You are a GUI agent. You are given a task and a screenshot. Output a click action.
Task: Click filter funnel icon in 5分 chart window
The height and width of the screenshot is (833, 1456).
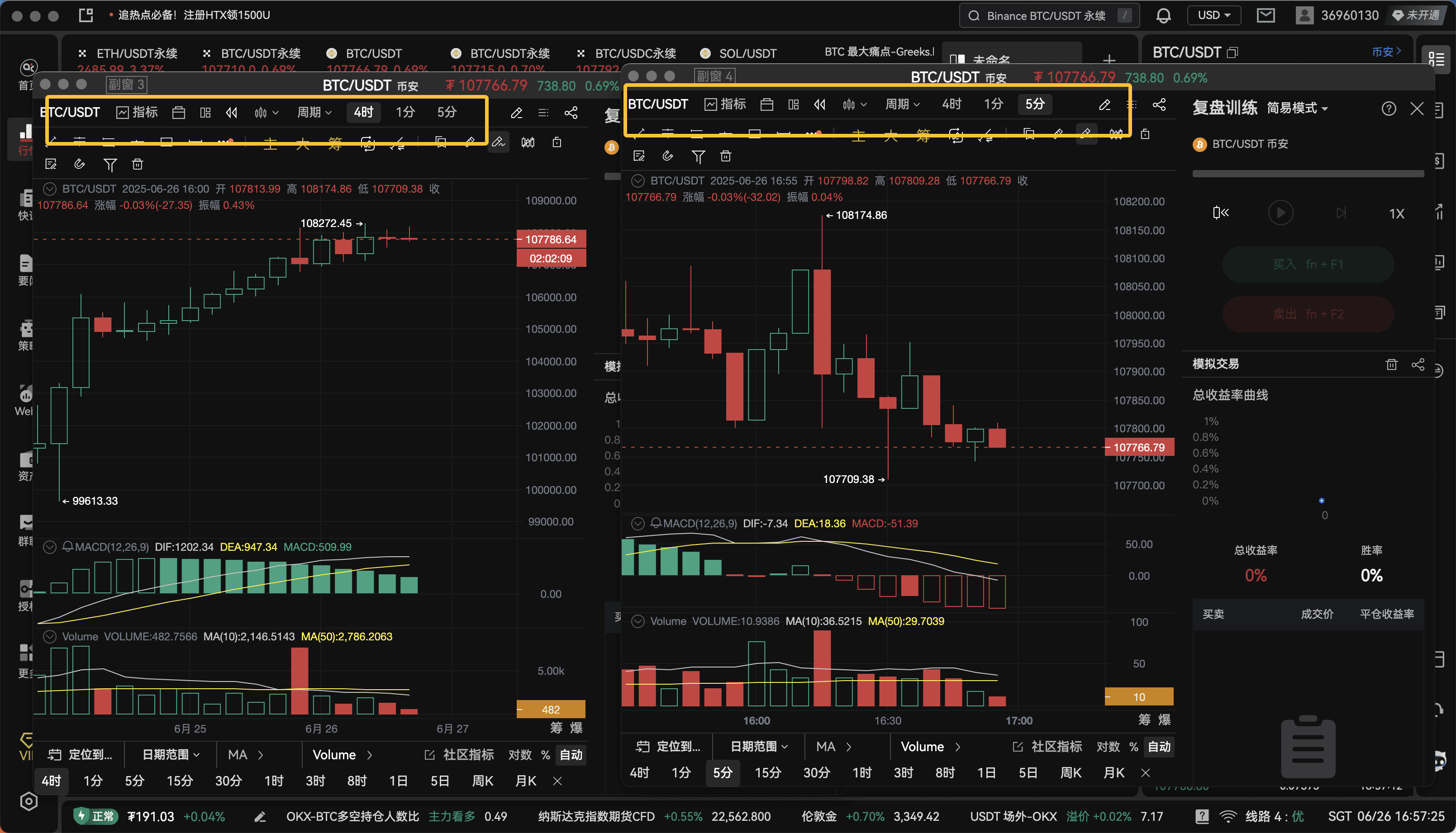pyautogui.click(x=698, y=156)
